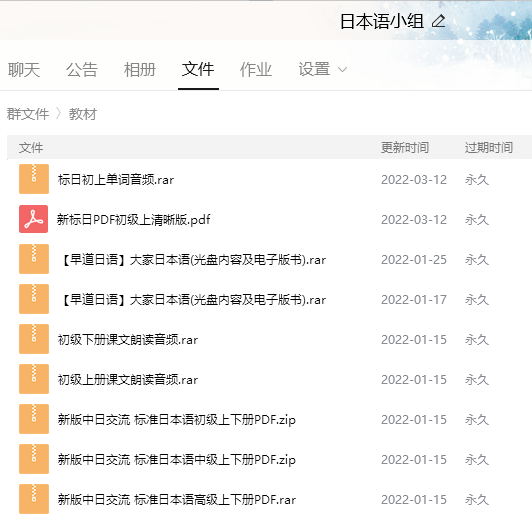
Task: Click the 文件 column header
Action: point(31,148)
